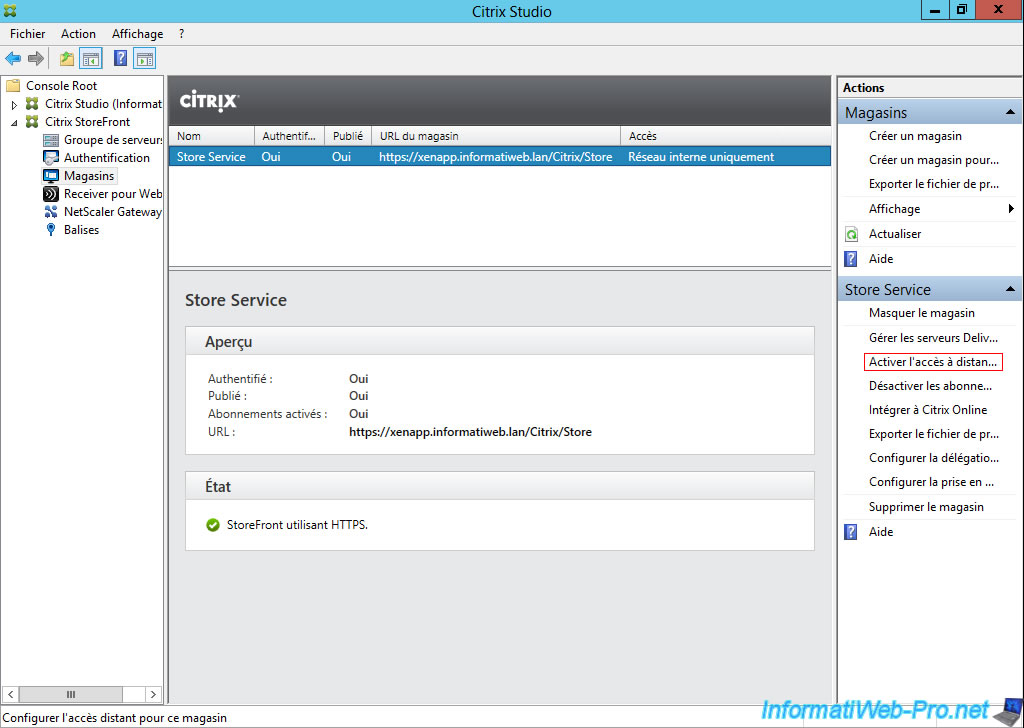Open the Affichage submenu arrow in Actions
This screenshot has width=1024, height=728.
tap(1012, 209)
